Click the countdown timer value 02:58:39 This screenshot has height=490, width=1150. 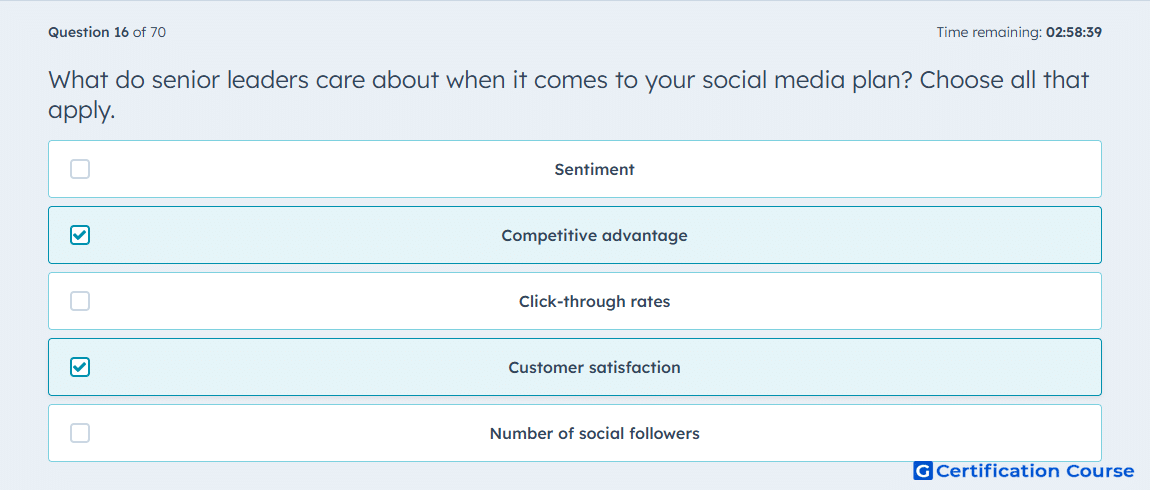(1073, 32)
